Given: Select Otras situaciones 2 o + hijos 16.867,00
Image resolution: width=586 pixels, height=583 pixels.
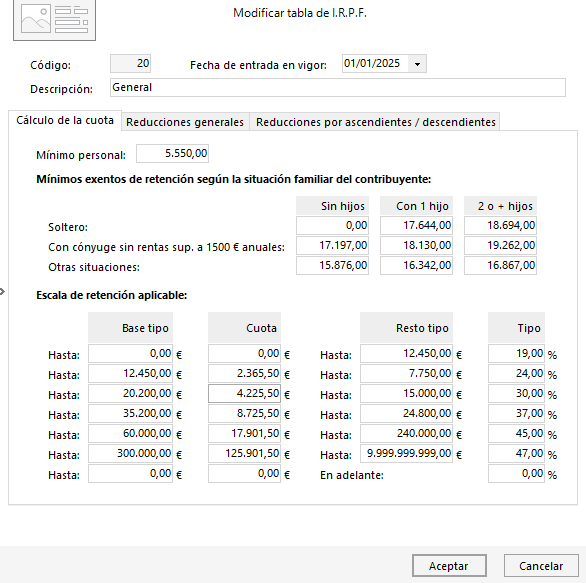Looking at the screenshot, I should coord(500,265).
